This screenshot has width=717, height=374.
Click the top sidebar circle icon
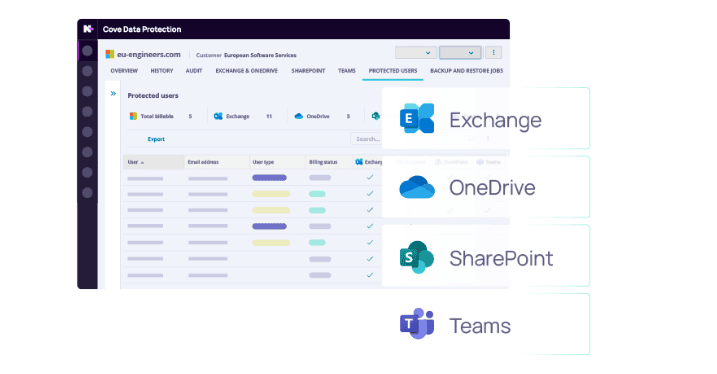tap(87, 51)
